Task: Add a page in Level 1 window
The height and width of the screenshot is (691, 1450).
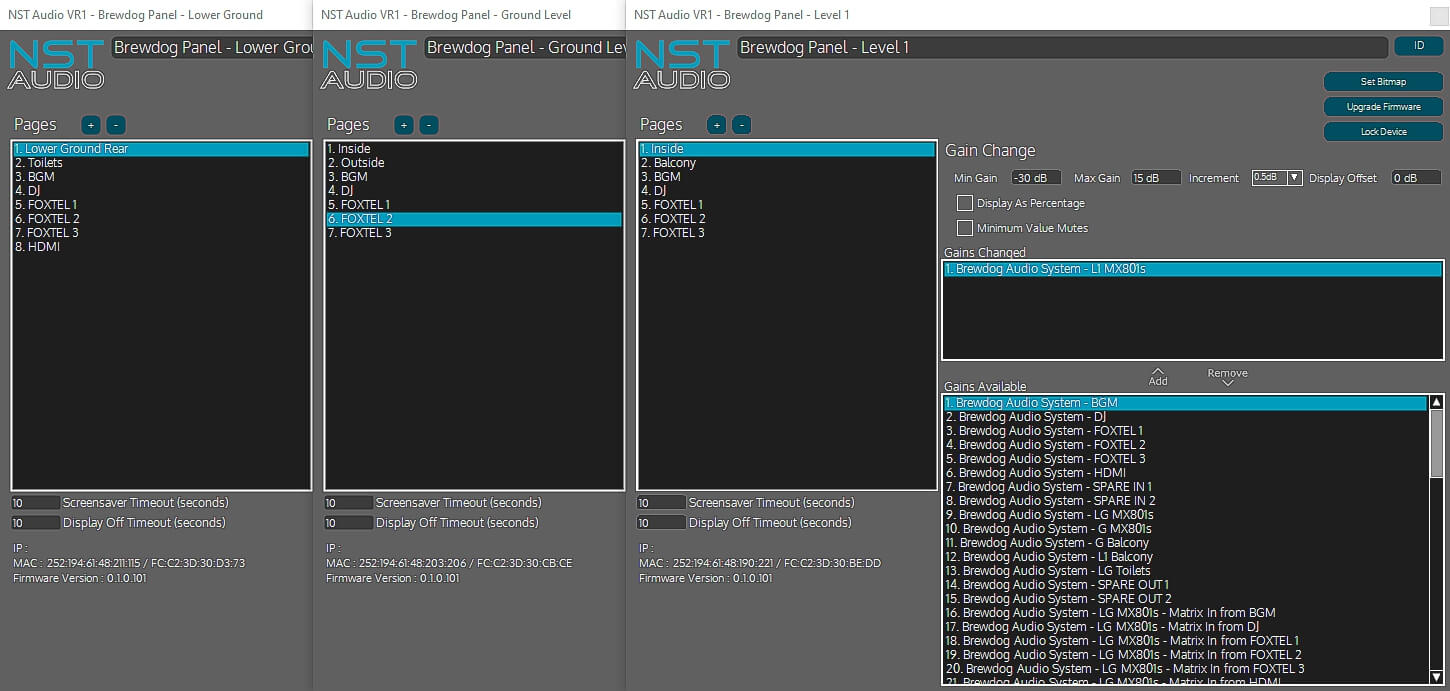Action: [x=717, y=125]
